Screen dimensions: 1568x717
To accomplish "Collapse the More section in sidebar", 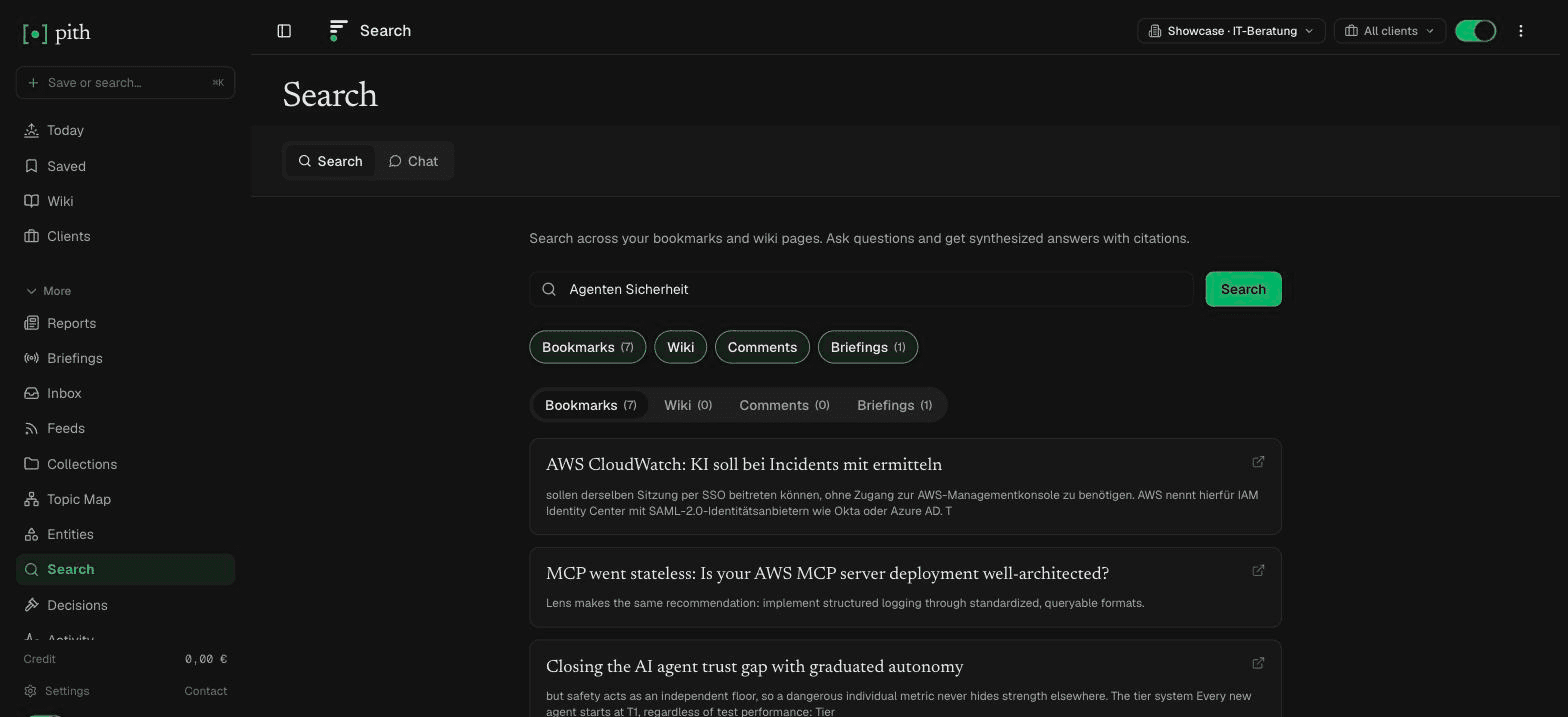I will [x=48, y=291].
